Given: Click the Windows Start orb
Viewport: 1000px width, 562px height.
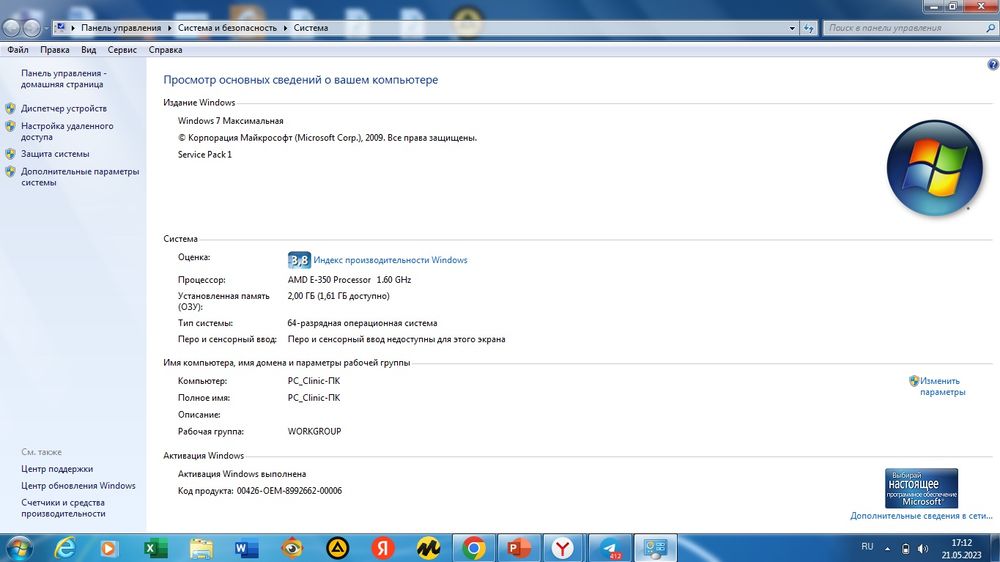Looking at the screenshot, I should 18,548.
